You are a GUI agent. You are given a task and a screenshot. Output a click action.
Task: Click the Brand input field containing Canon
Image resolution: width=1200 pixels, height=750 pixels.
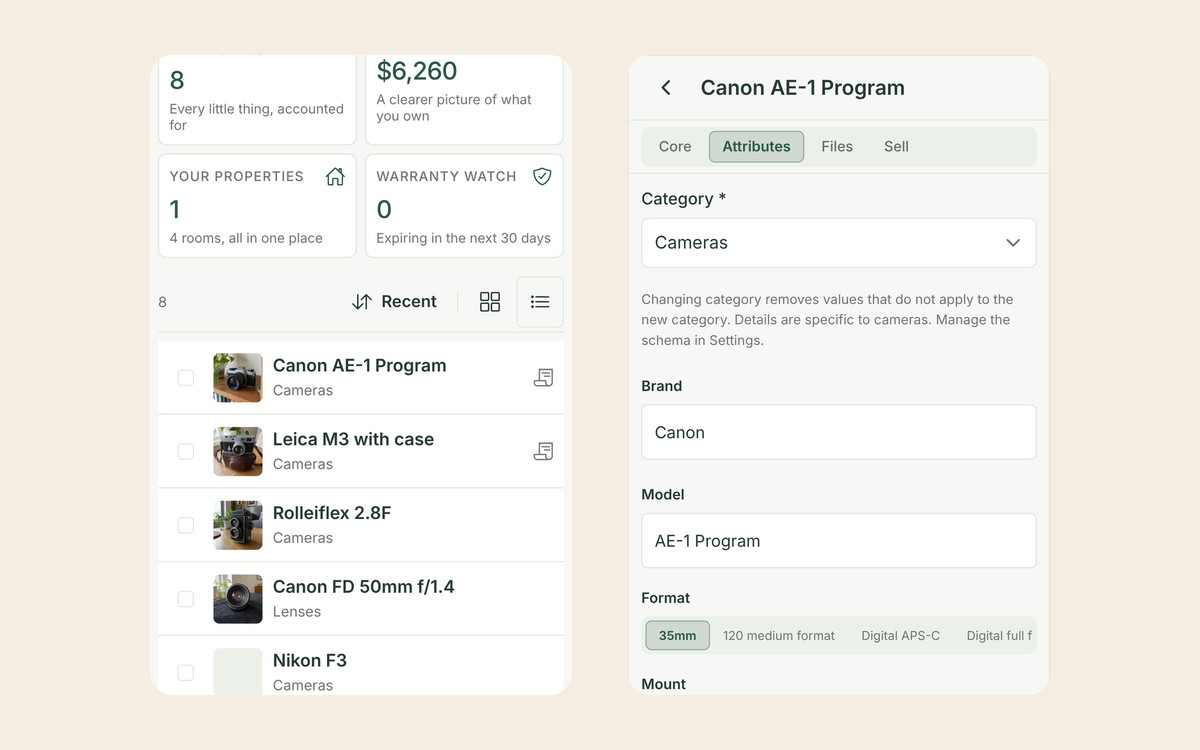[838, 432]
